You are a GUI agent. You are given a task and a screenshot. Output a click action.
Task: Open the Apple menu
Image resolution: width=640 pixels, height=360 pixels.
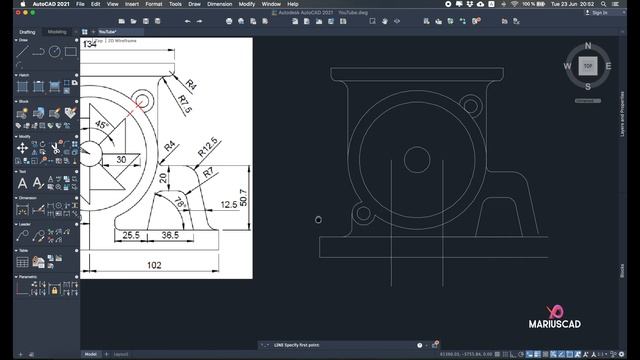pyautogui.click(x=23, y=4)
